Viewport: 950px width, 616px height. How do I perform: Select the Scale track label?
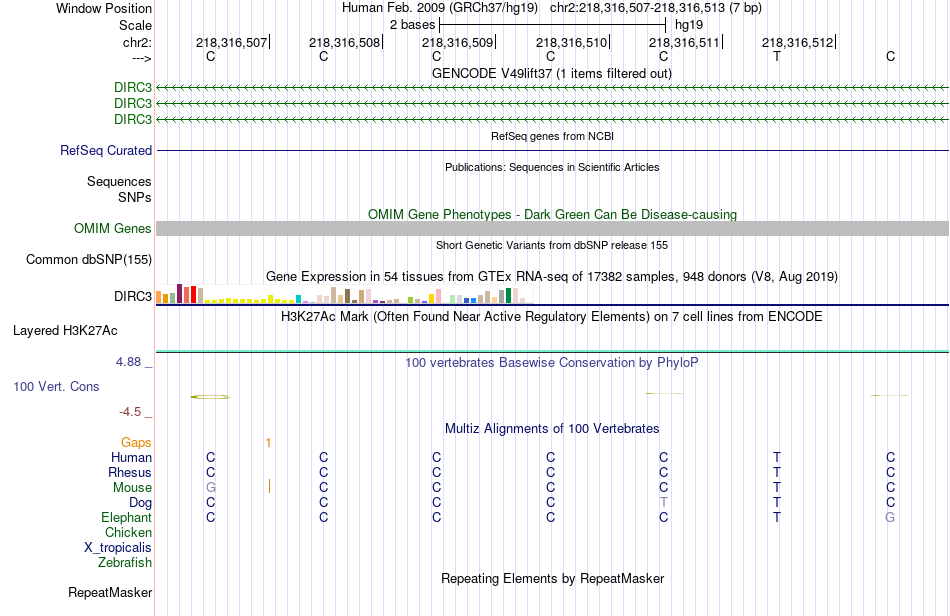click(135, 25)
